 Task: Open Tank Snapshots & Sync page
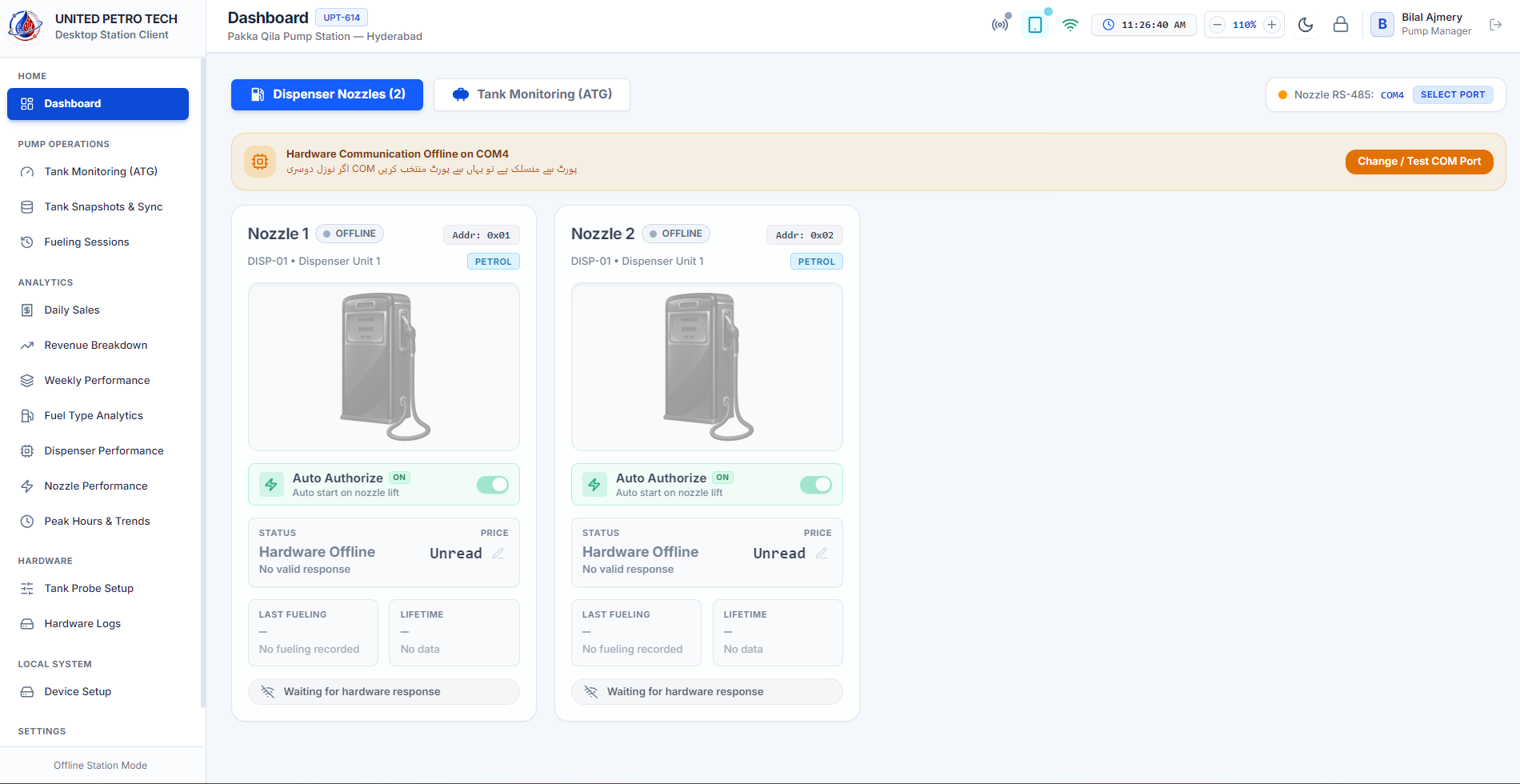click(98, 206)
